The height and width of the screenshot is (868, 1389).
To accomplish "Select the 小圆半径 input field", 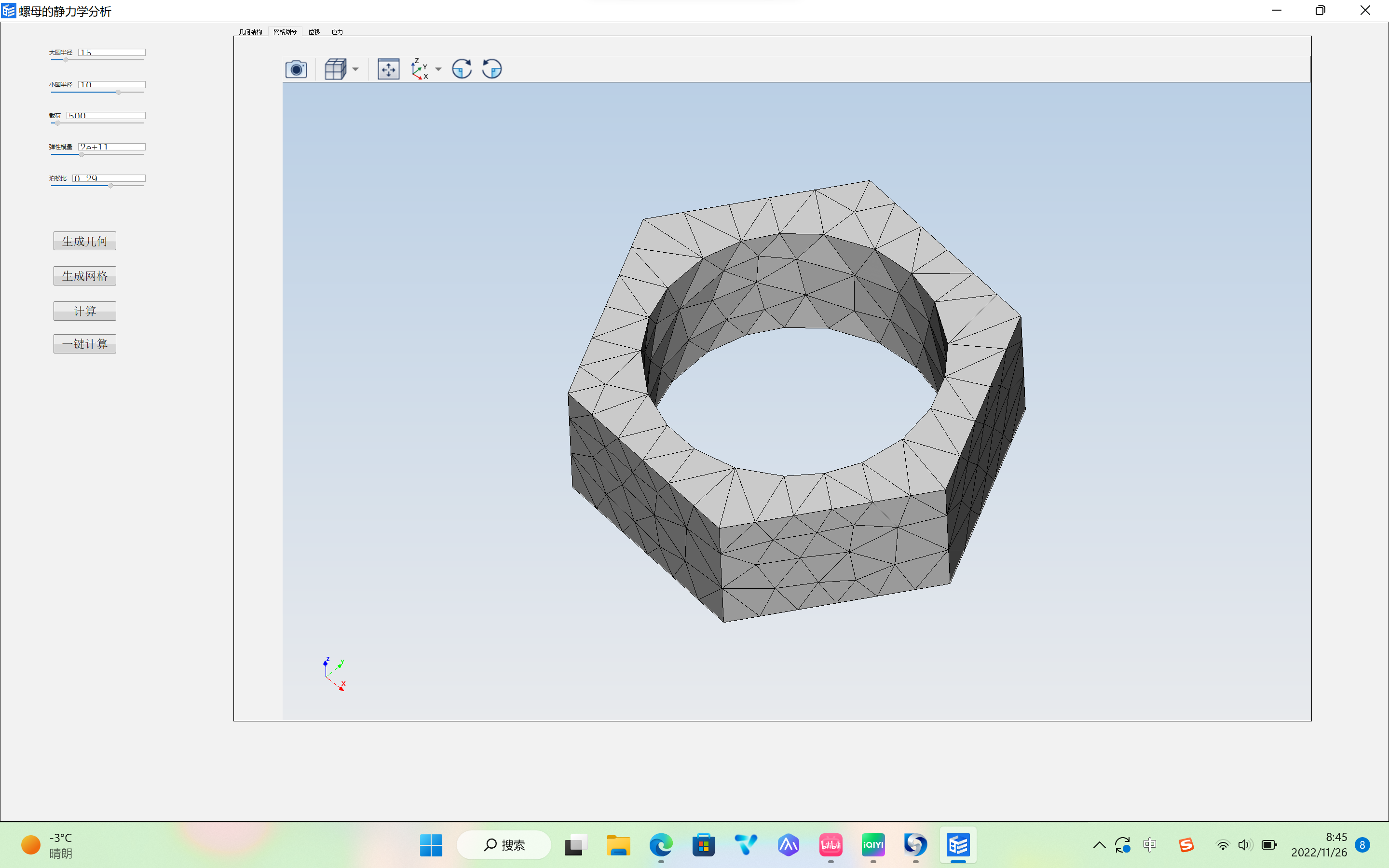I will click(x=110, y=83).
